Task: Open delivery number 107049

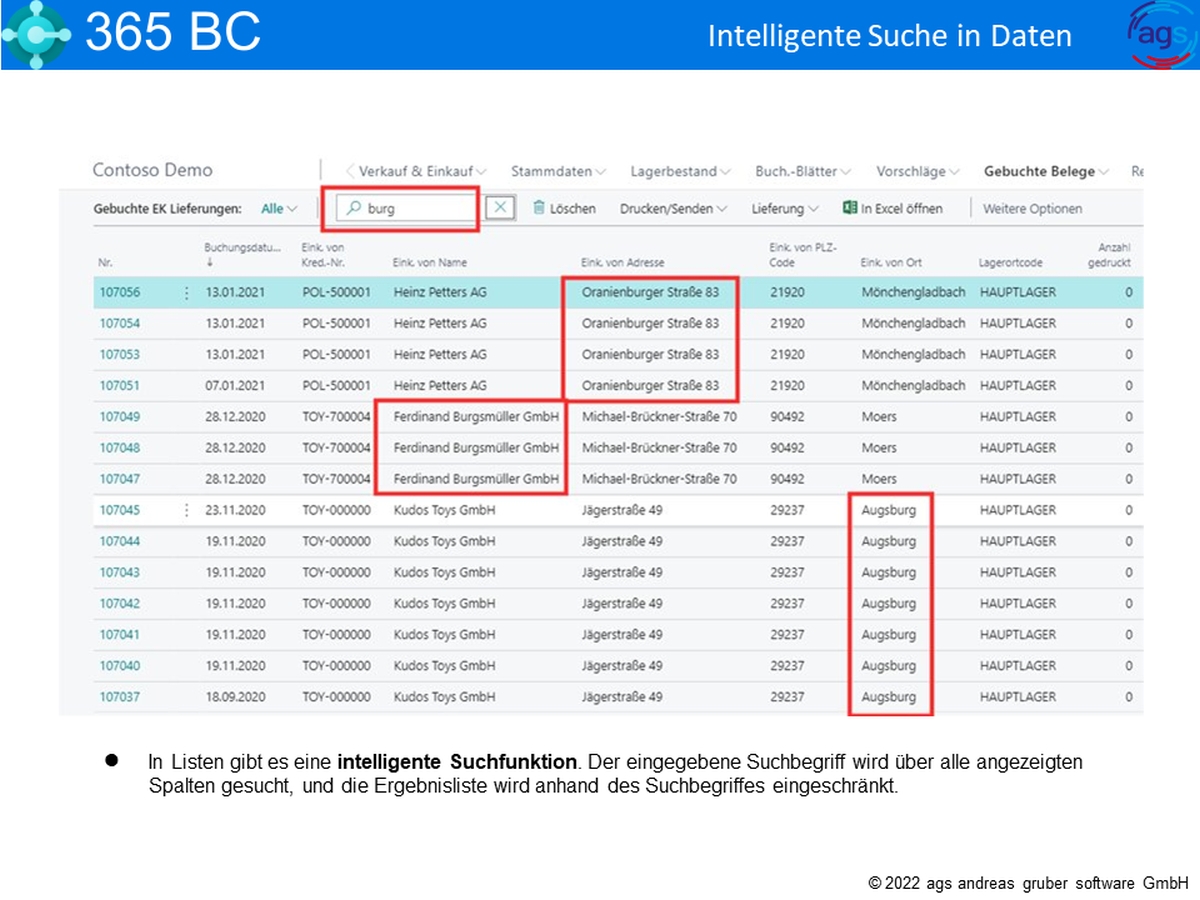Action: pyautogui.click(x=119, y=417)
